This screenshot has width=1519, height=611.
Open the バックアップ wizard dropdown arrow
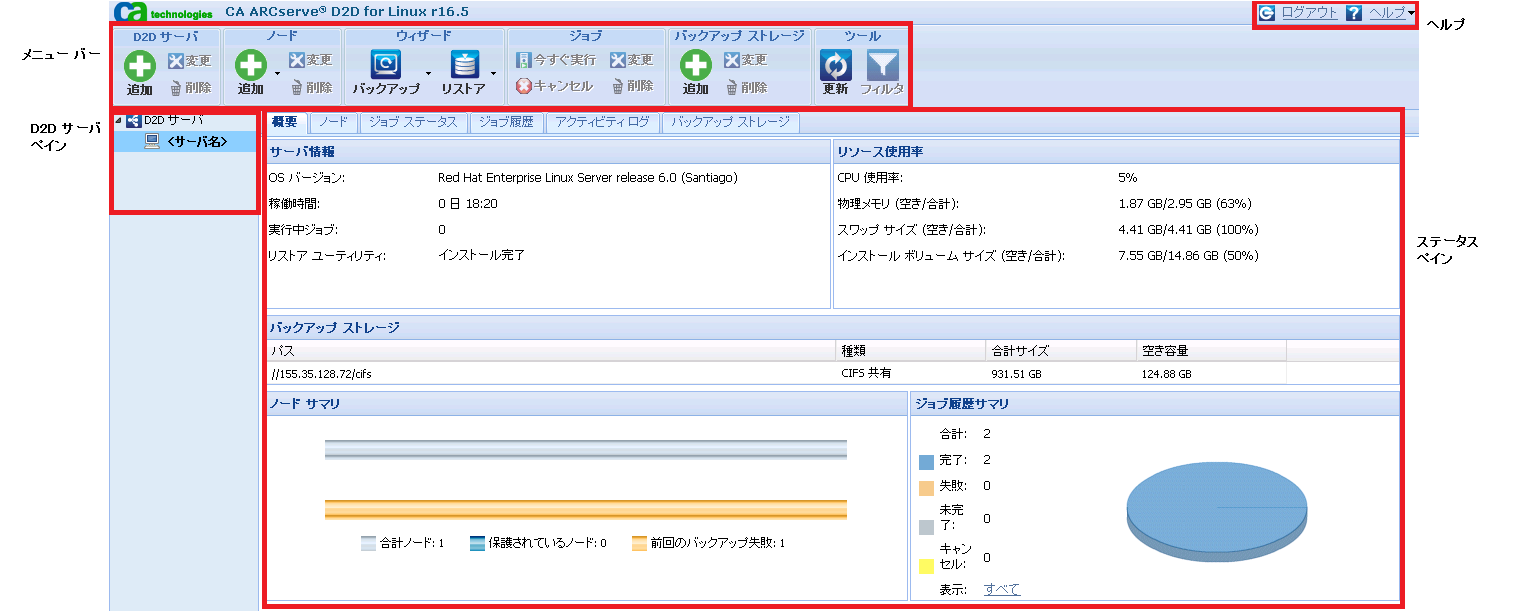[428, 73]
